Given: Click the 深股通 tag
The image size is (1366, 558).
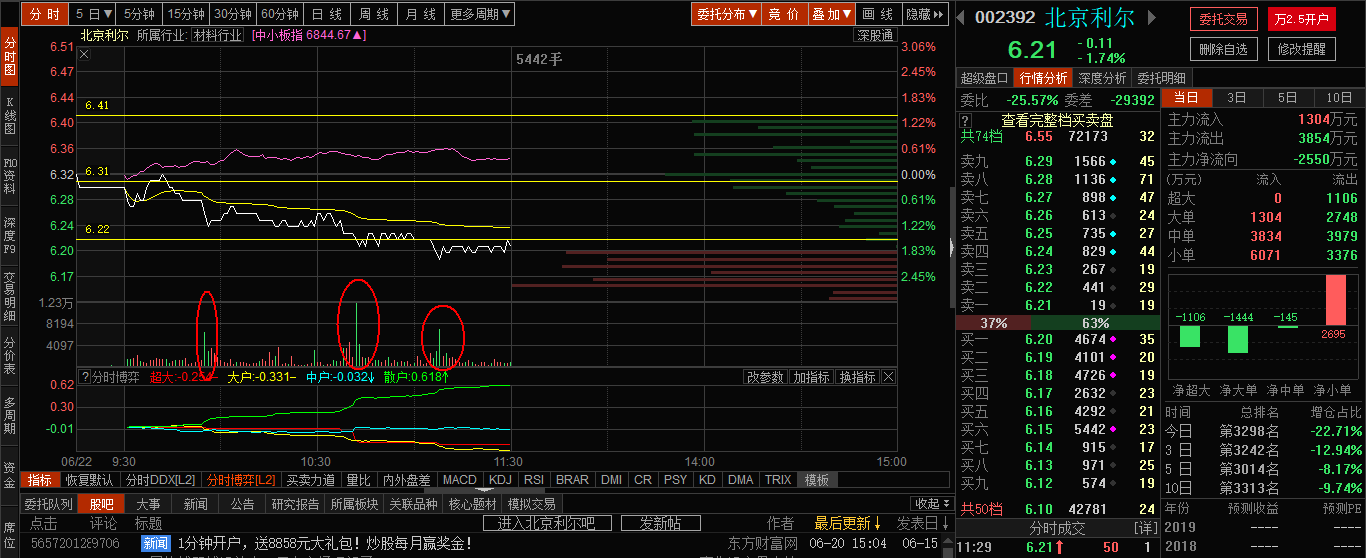Looking at the screenshot, I should (x=874, y=35).
